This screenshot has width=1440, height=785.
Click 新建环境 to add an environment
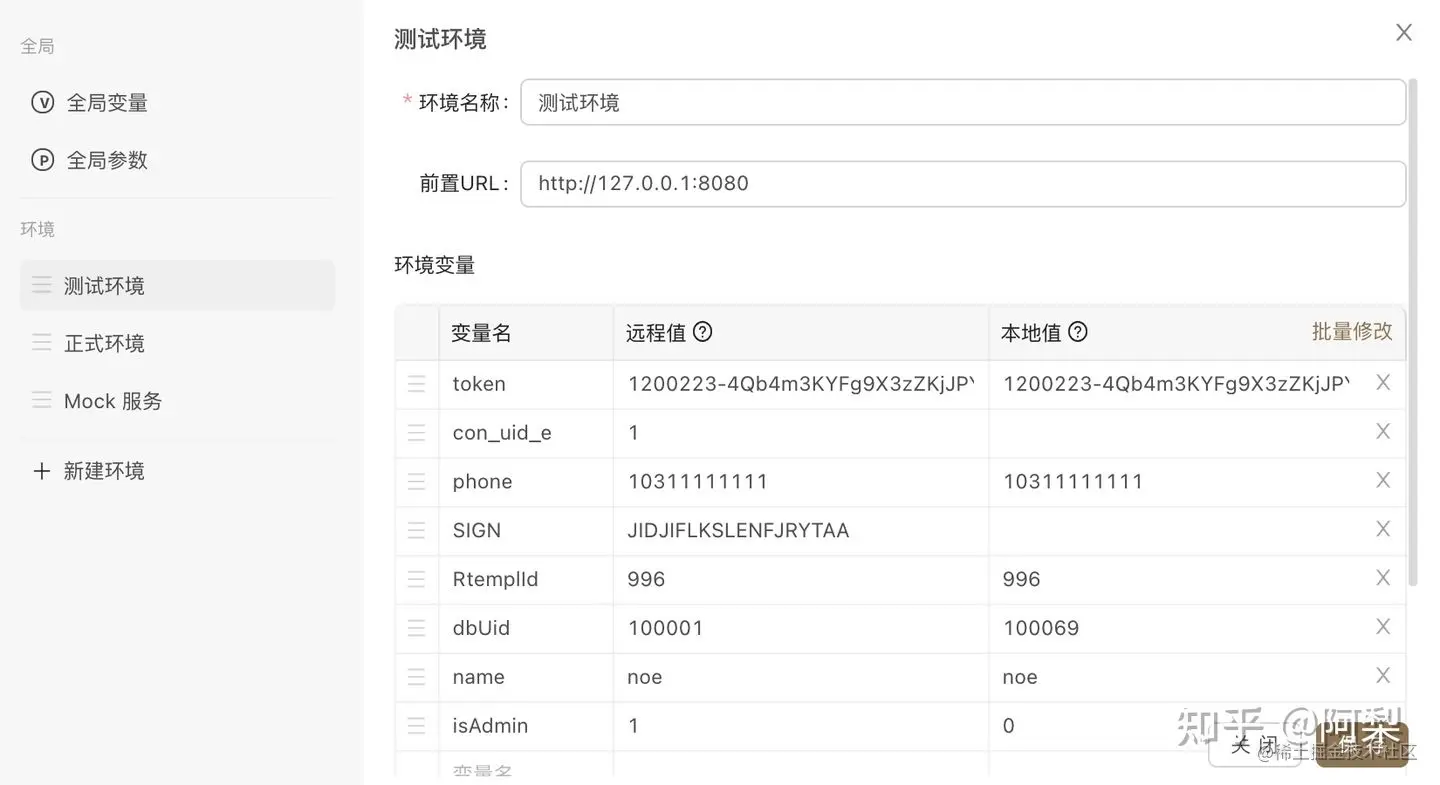pos(104,470)
